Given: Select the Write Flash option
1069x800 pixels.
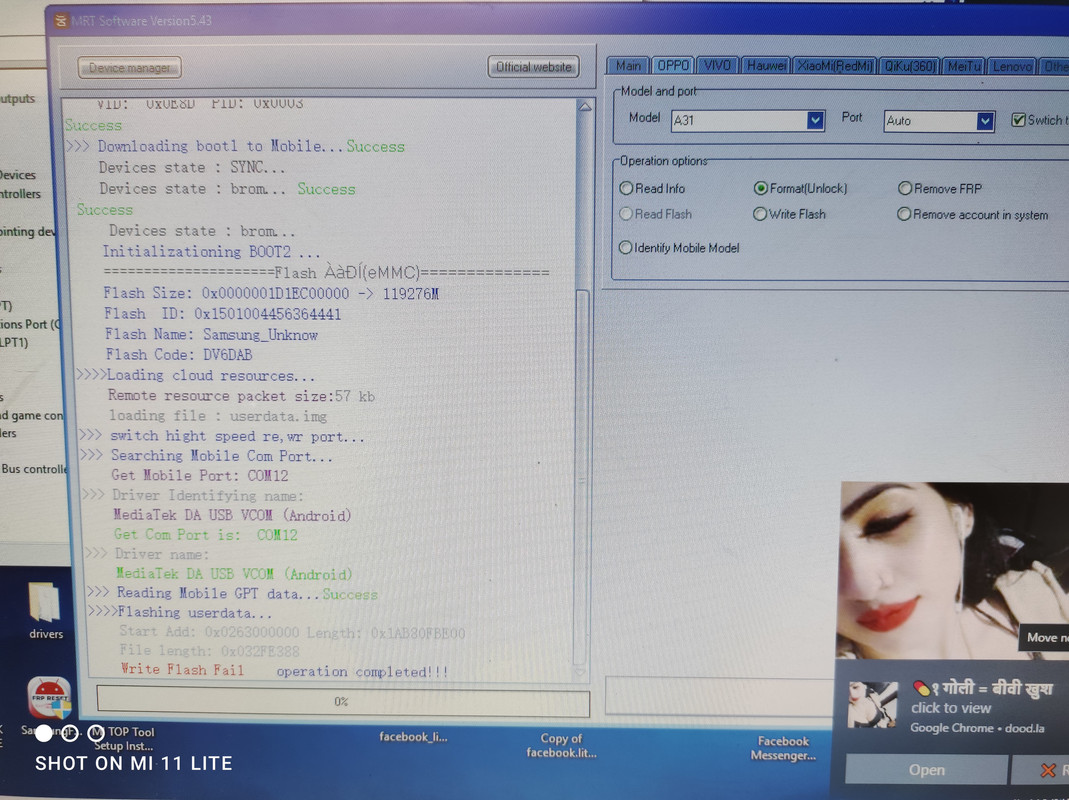Looking at the screenshot, I should point(789,214).
